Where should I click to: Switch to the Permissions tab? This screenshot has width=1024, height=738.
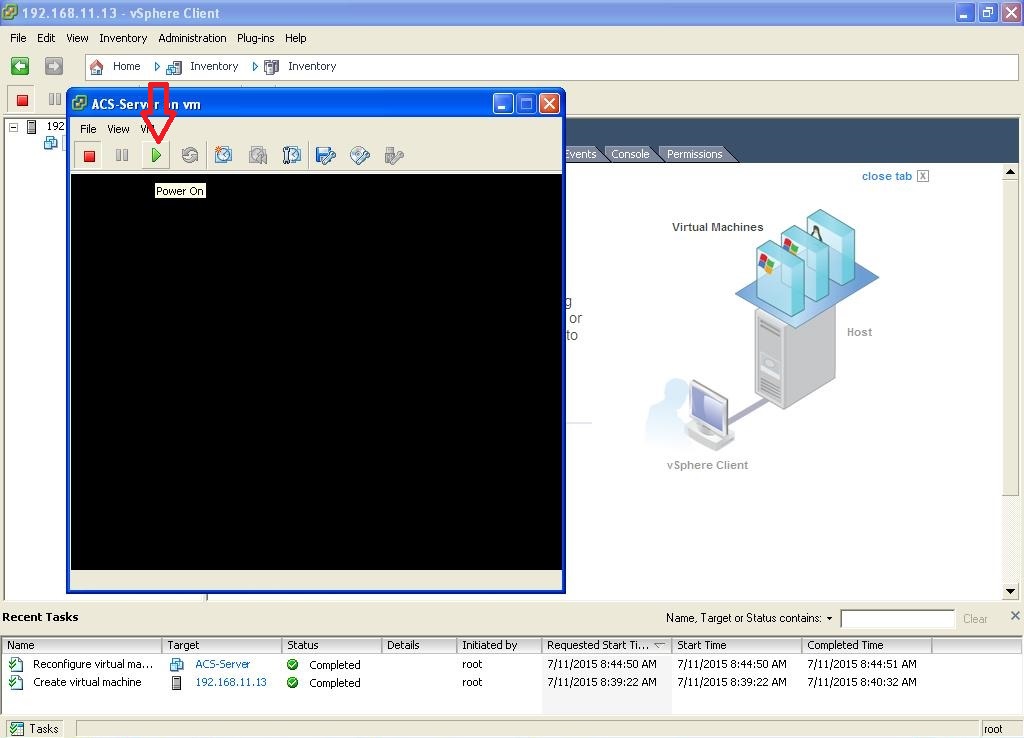click(x=694, y=154)
